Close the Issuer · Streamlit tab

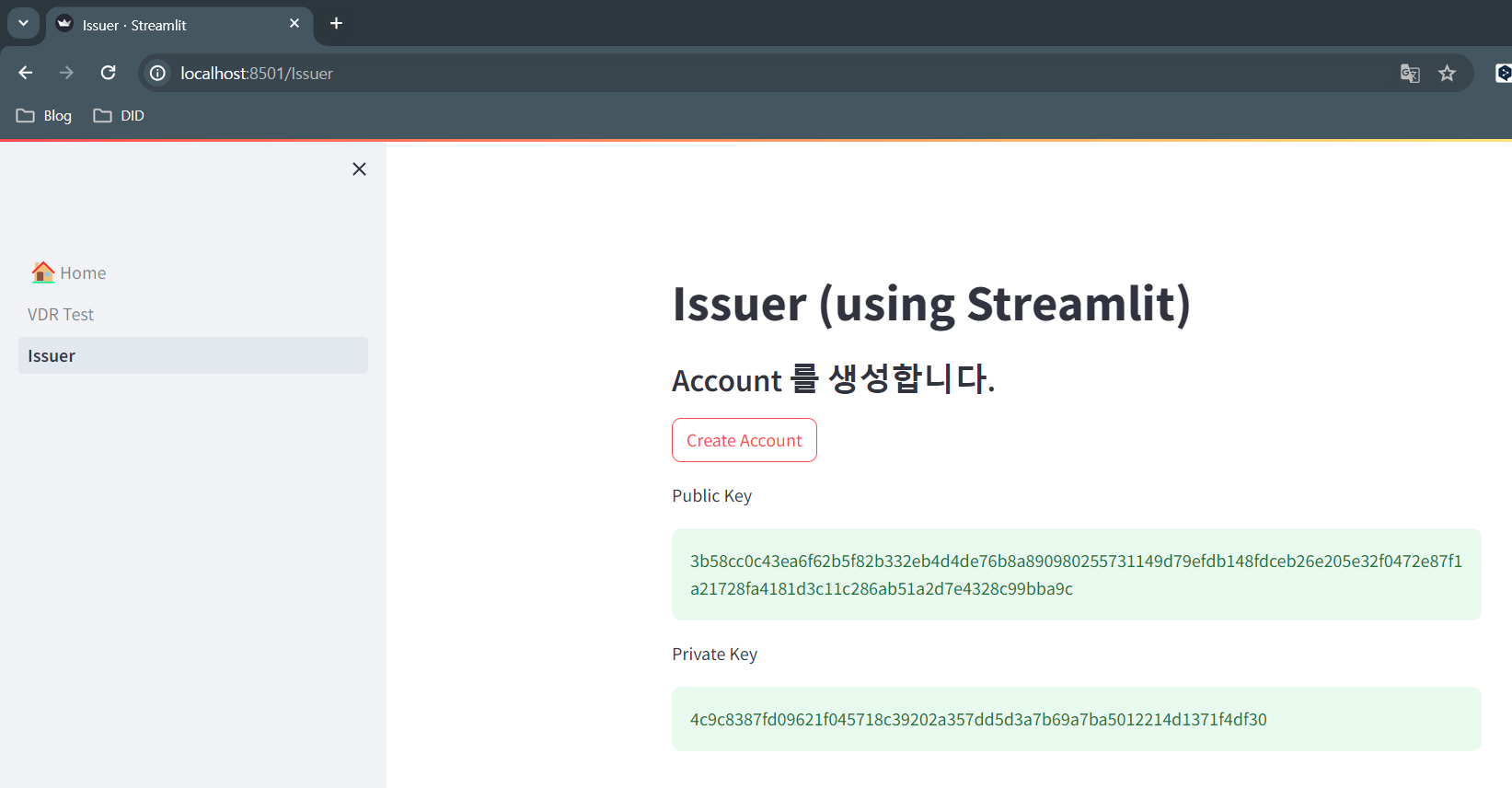coord(294,24)
